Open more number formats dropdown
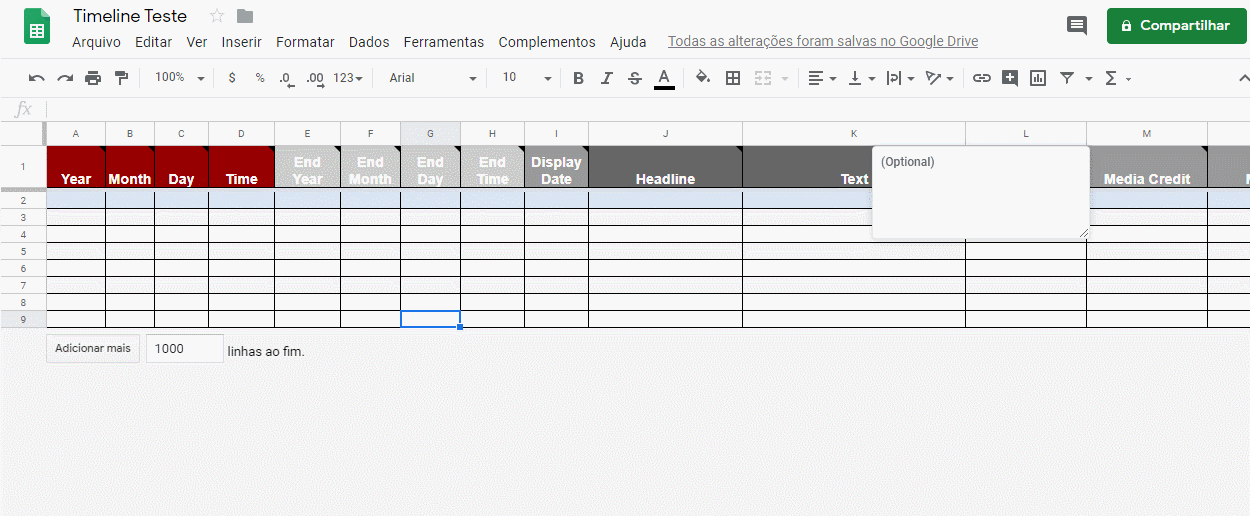Screen dimensions: 1250x516 coord(348,78)
